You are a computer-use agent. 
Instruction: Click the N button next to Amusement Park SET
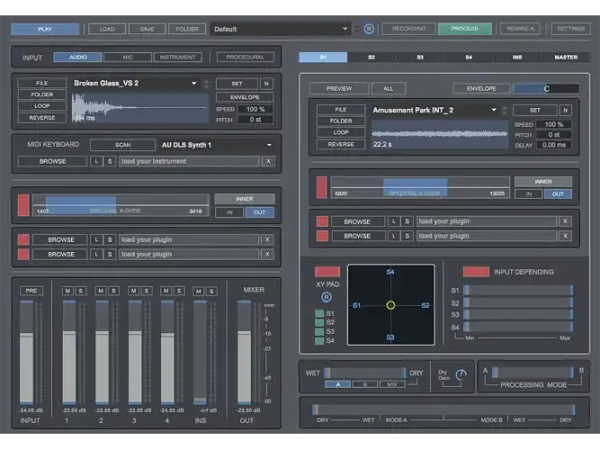coord(565,111)
